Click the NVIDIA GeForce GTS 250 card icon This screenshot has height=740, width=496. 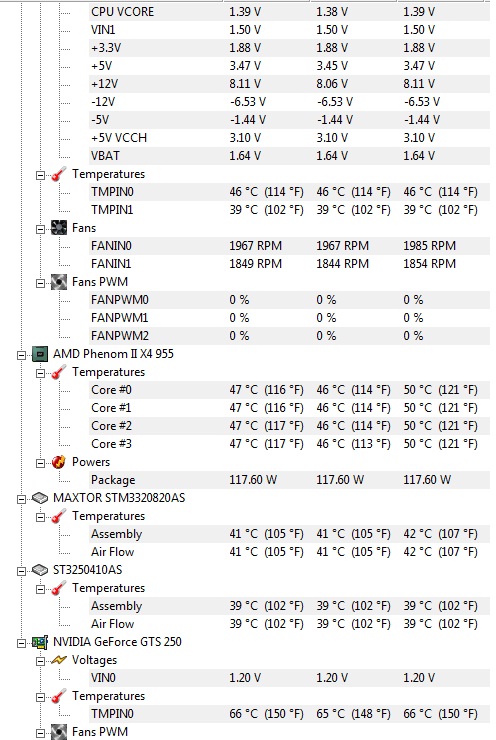click(x=40, y=642)
